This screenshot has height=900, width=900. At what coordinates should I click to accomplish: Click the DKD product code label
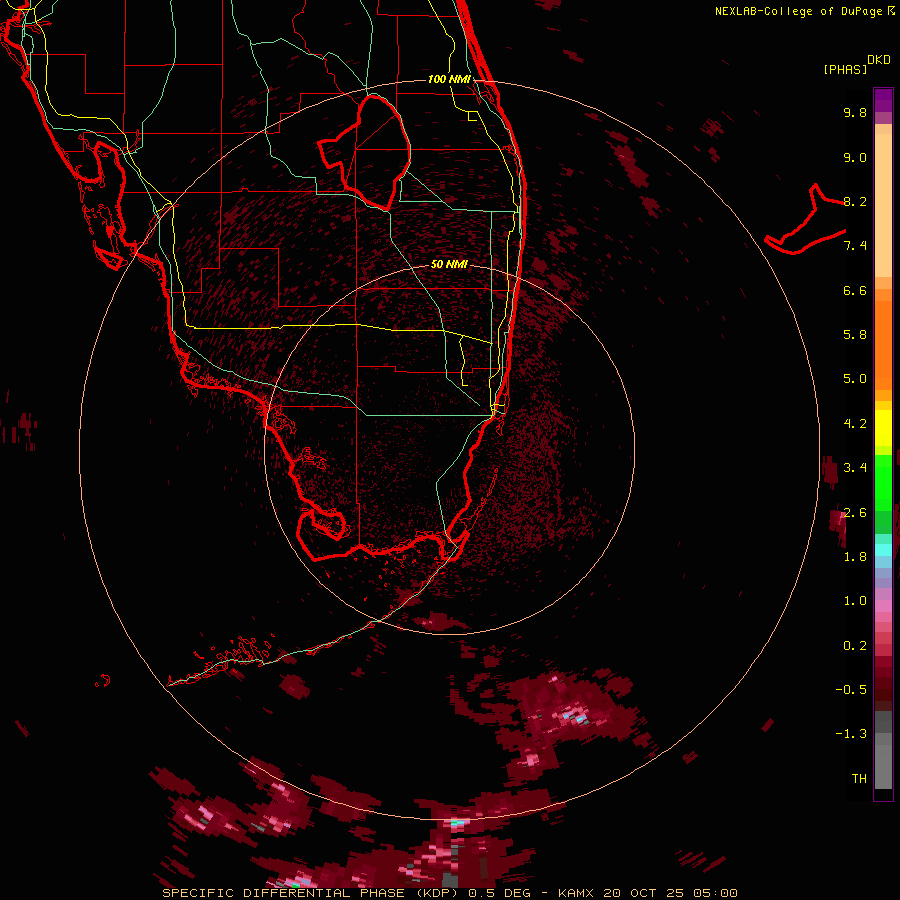point(879,60)
